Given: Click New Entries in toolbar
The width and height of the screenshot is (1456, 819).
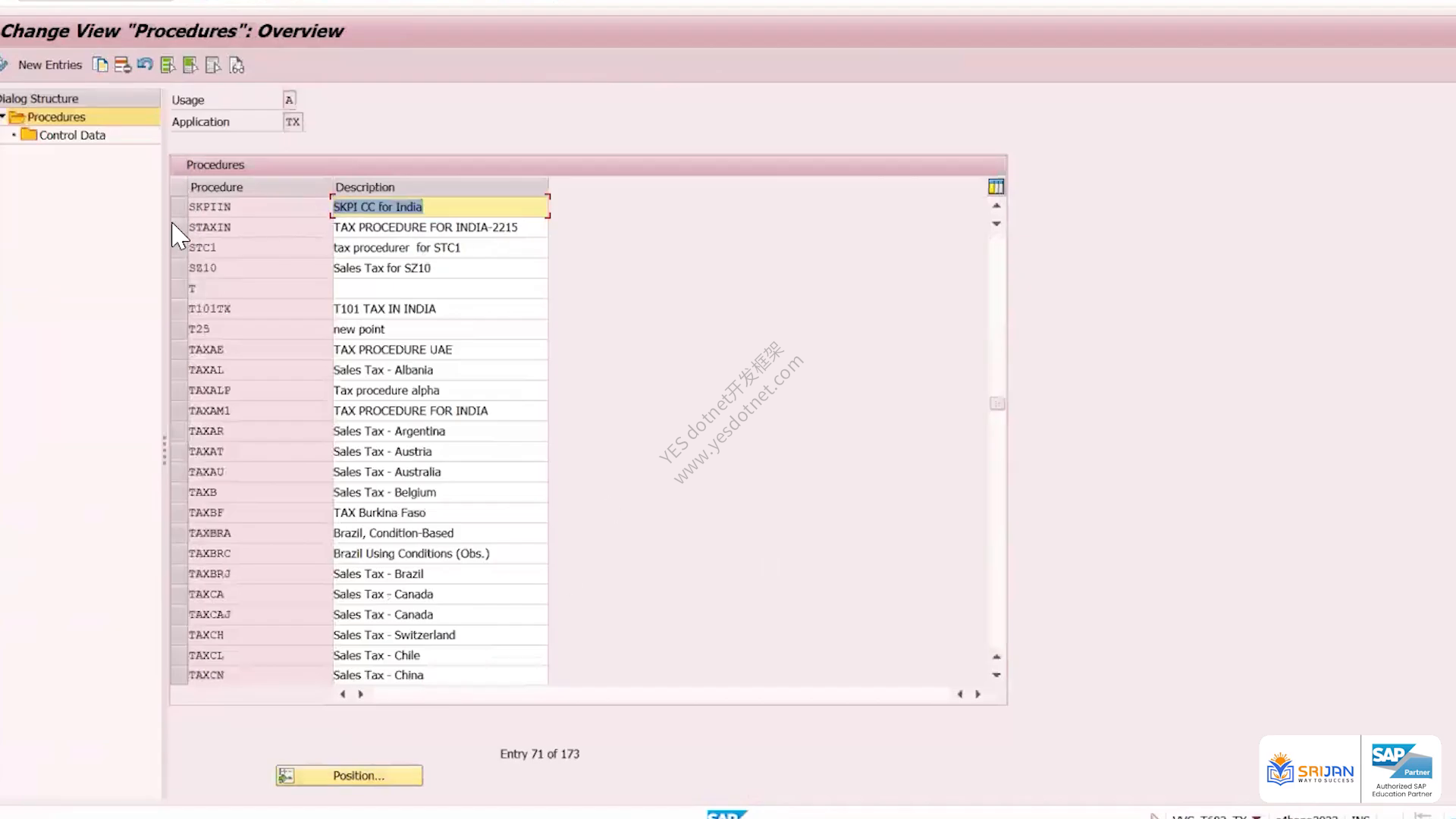Looking at the screenshot, I should point(50,65).
